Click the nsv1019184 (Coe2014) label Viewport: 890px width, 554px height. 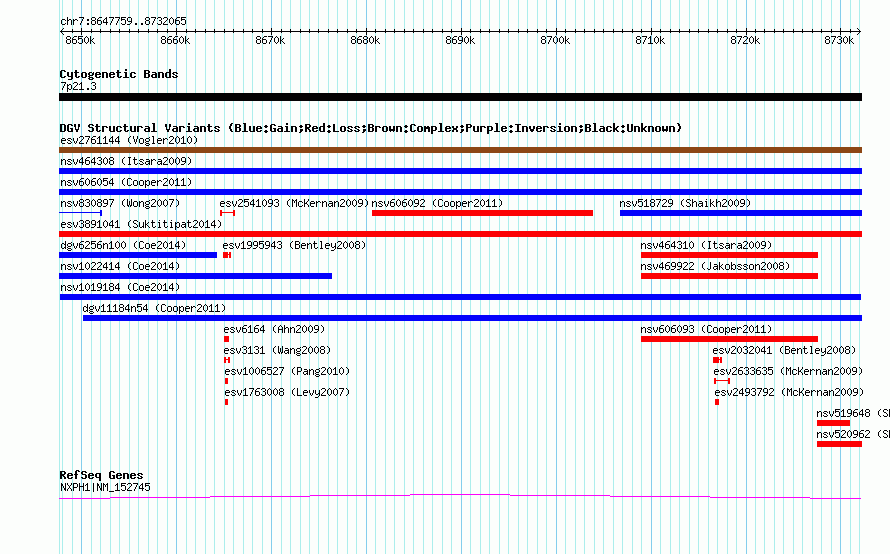[120, 287]
